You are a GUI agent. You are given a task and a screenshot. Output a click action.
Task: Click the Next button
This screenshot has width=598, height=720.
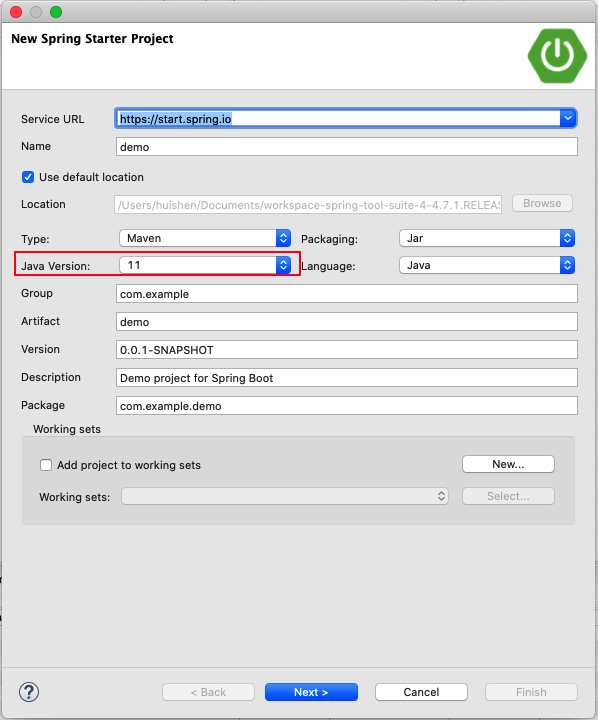tap(311, 692)
